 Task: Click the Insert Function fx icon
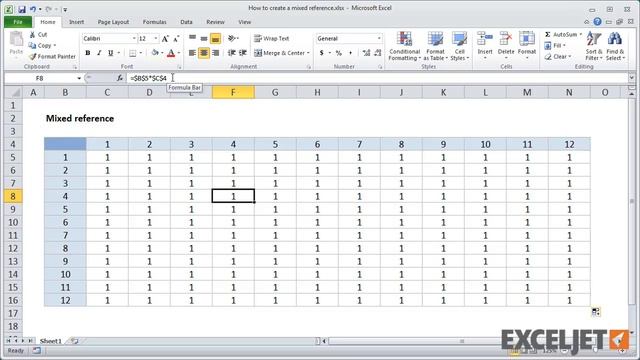120,78
